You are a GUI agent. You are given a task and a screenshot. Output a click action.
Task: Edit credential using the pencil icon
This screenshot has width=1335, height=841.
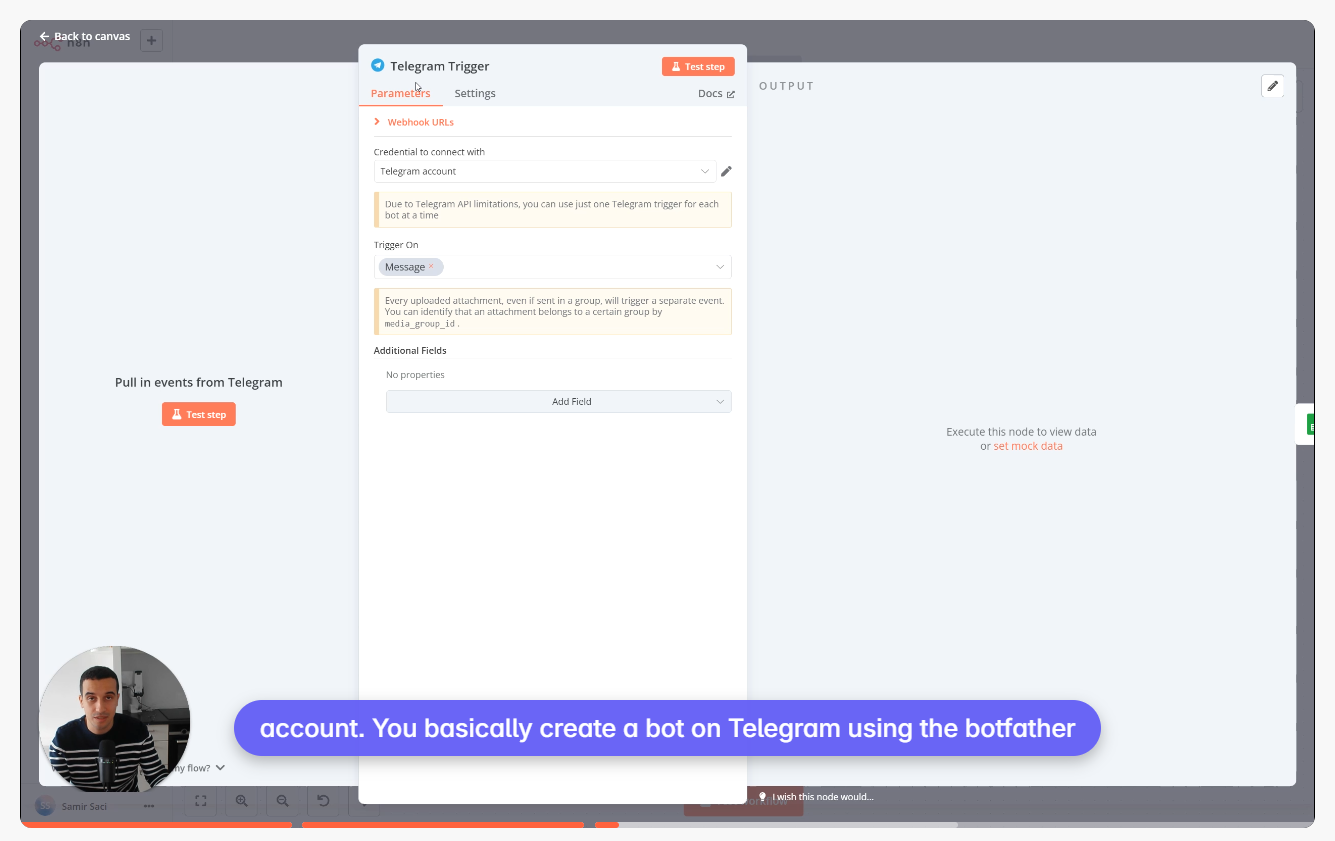point(727,171)
